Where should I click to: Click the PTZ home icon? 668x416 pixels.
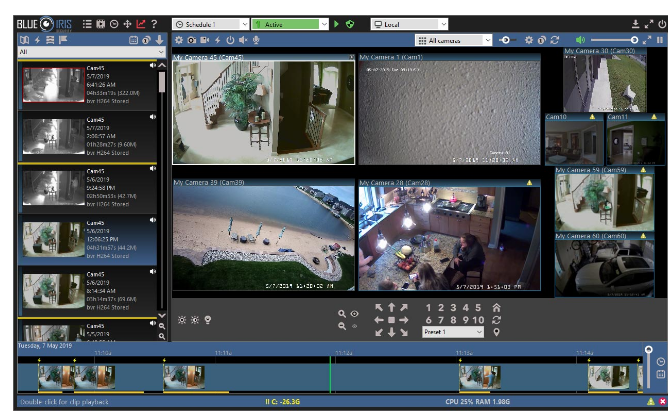click(x=496, y=308)
